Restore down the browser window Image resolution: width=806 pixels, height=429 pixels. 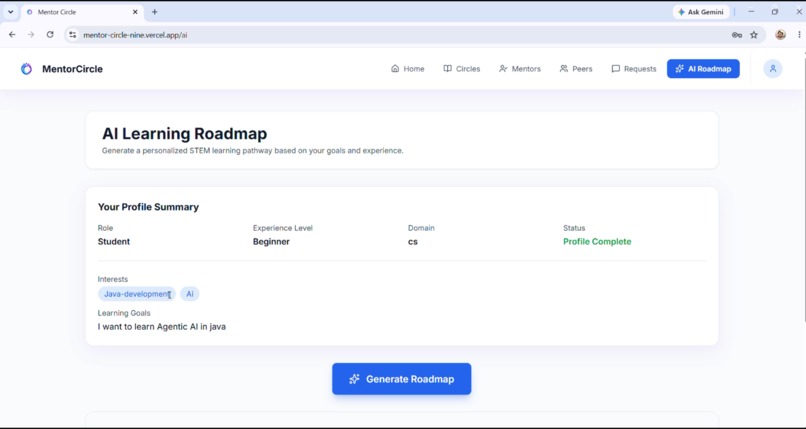coord(775,11)
